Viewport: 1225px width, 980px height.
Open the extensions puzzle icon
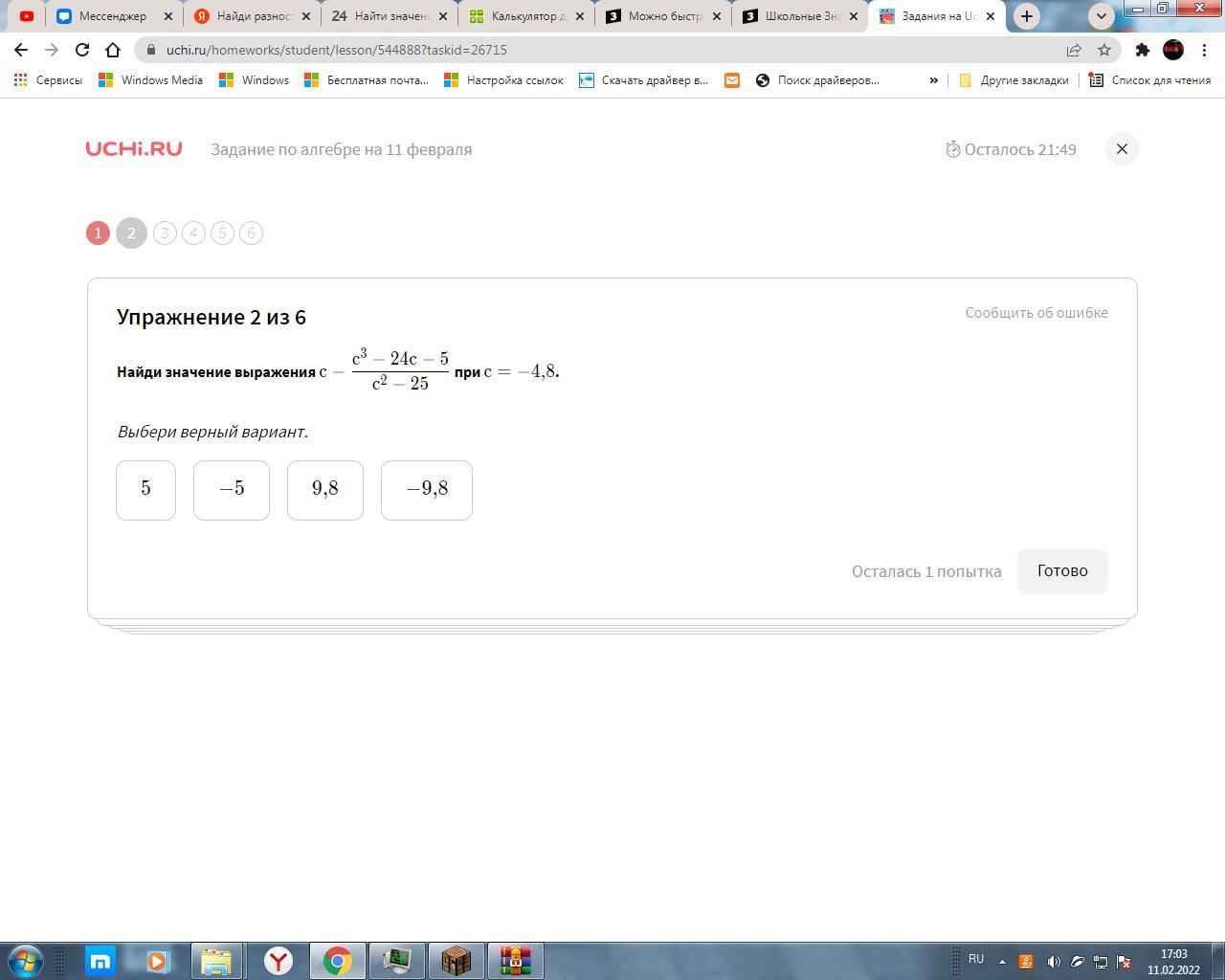pos(1142,50)
